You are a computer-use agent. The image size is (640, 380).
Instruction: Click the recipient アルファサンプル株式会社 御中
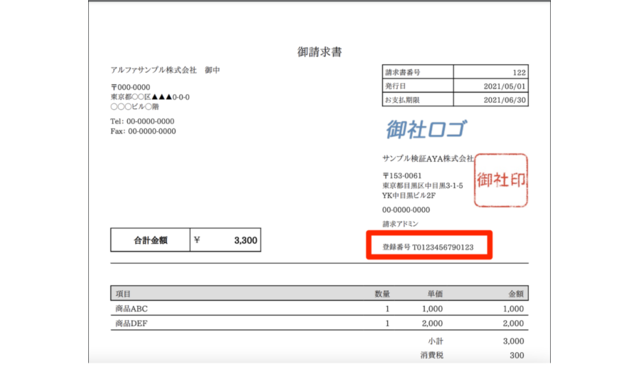point(165,70)
